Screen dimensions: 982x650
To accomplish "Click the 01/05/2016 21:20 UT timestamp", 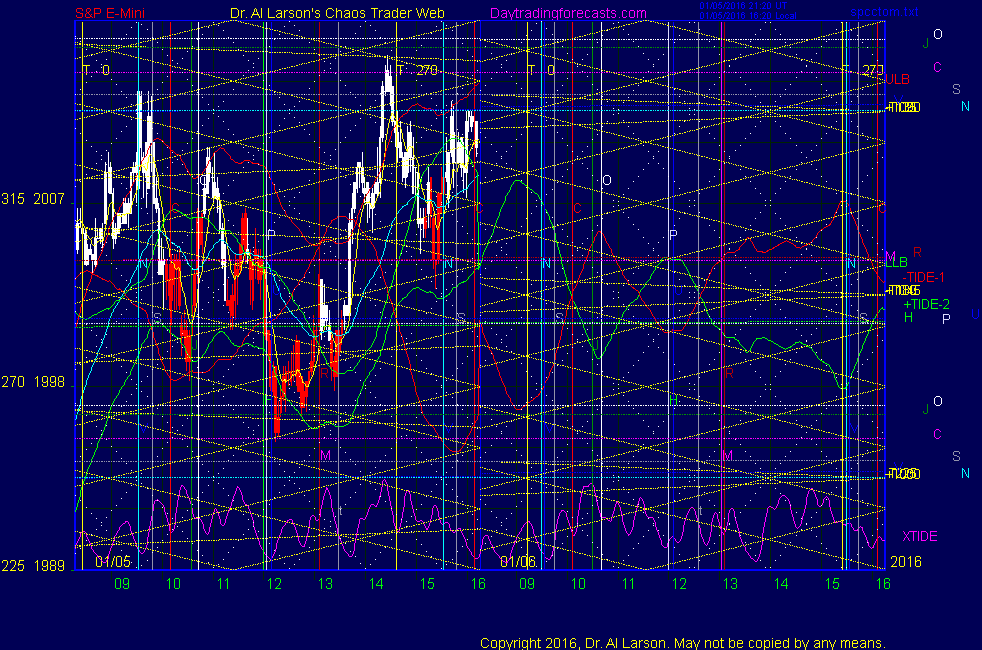I will [x=743, y=6].
